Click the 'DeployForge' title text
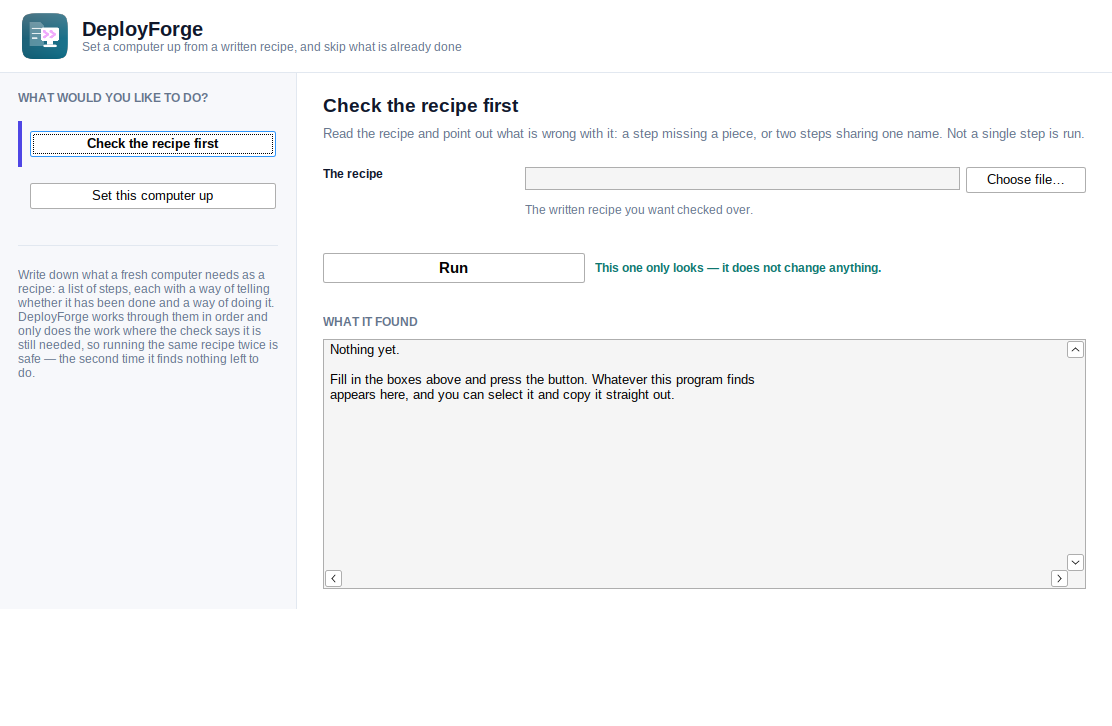 point(143,29)
